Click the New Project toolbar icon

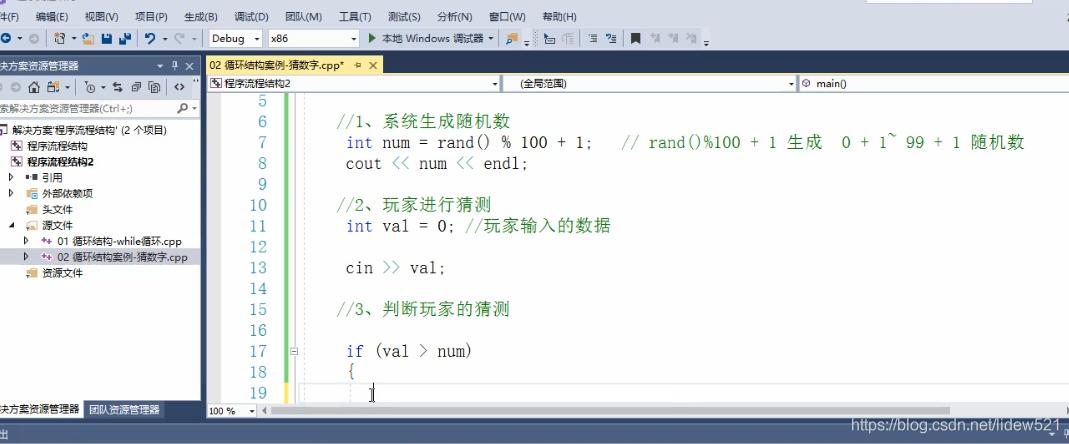pyautogui.click(x=60, y=39)
